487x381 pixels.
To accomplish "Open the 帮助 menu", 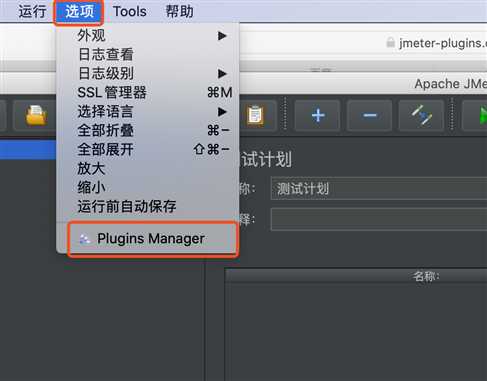I will point(180,11).
